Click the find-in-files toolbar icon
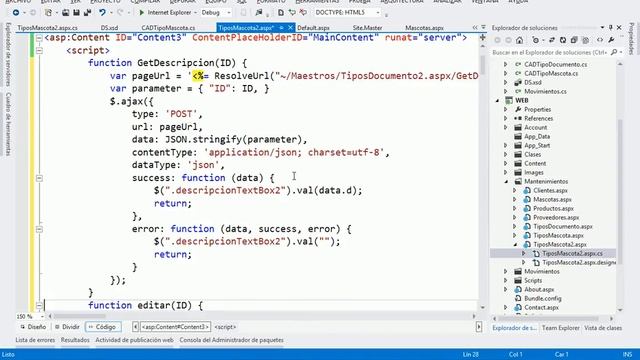This screenshot has width=640, height=360. (x=258, y=13)
